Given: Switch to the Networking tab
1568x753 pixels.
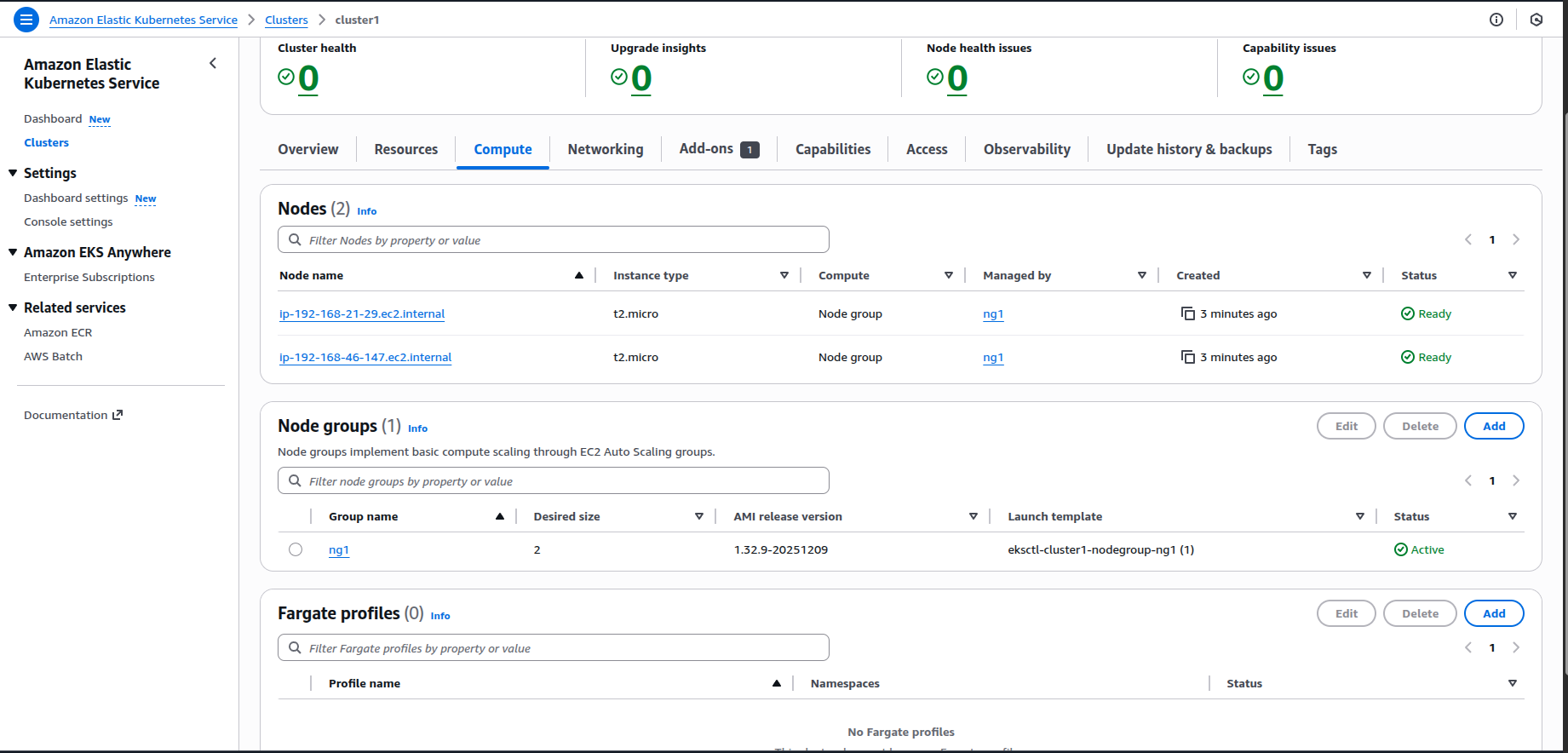Looking at the screenshot, I should 606,149.
